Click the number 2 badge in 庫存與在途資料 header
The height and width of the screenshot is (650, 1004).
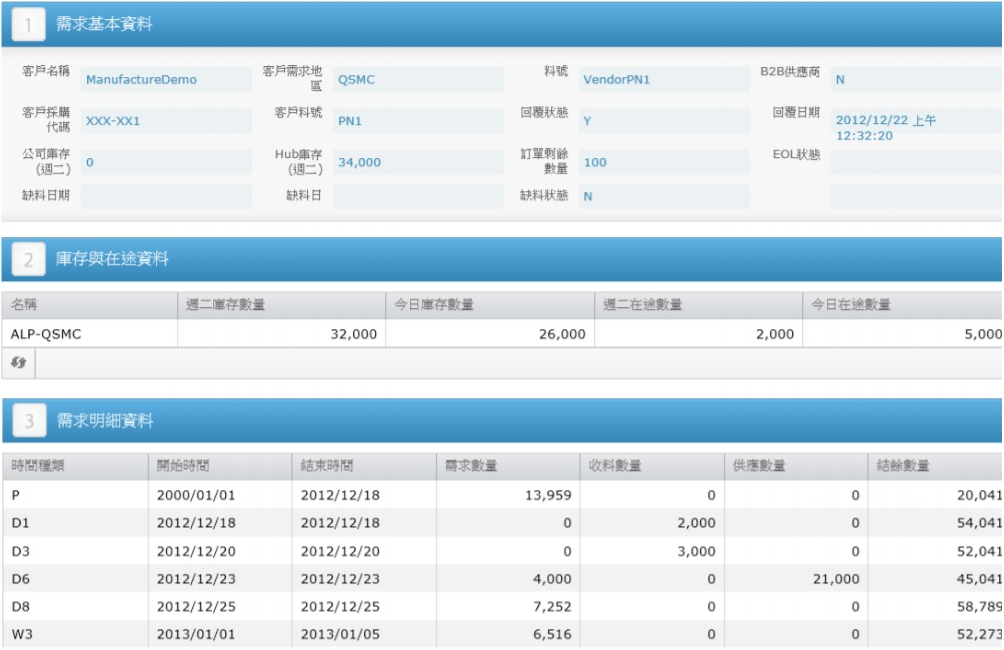click(29, 260)
